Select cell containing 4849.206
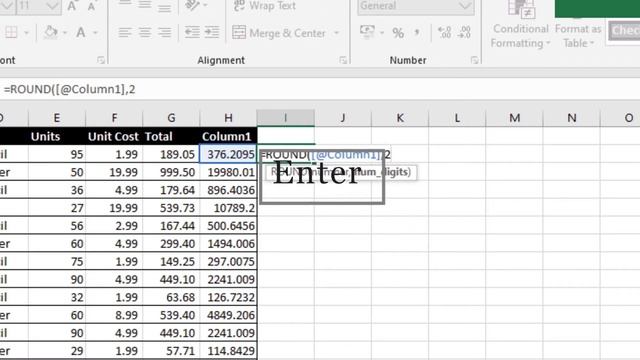 coord(228,315)
